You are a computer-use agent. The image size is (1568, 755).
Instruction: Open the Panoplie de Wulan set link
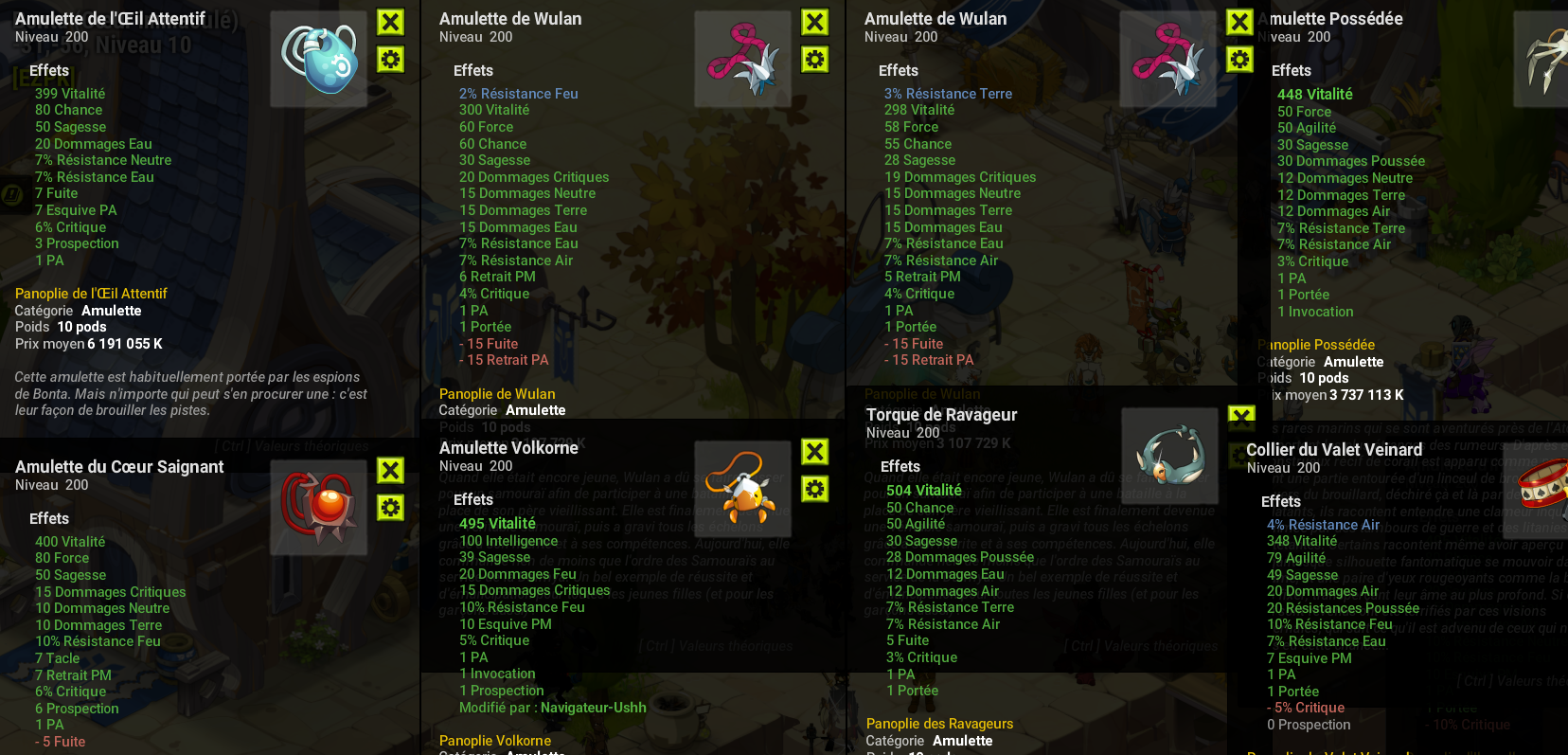point(497,394)
